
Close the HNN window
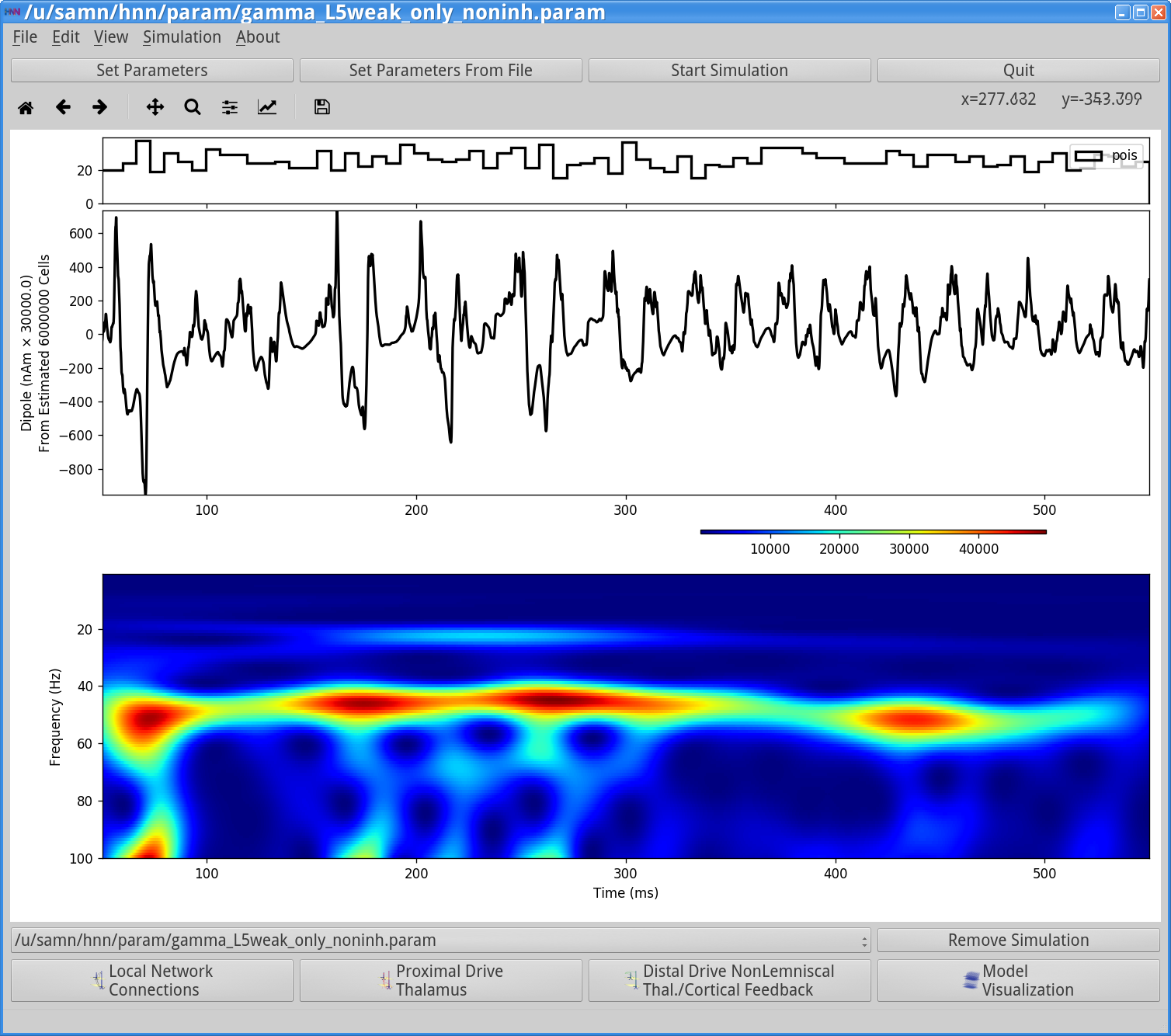(1159, 12)
